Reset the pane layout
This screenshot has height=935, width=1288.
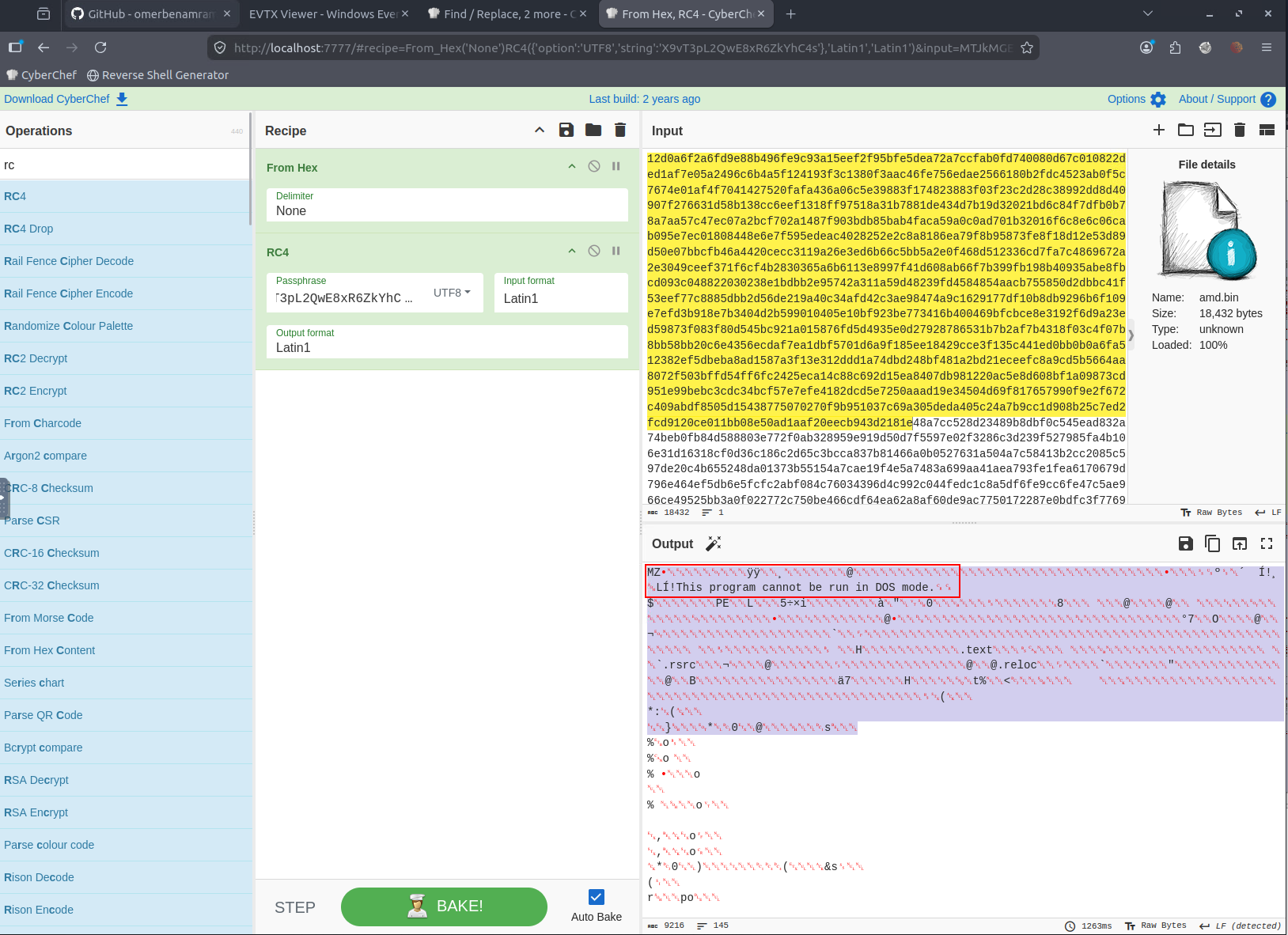pos(1267,130)
